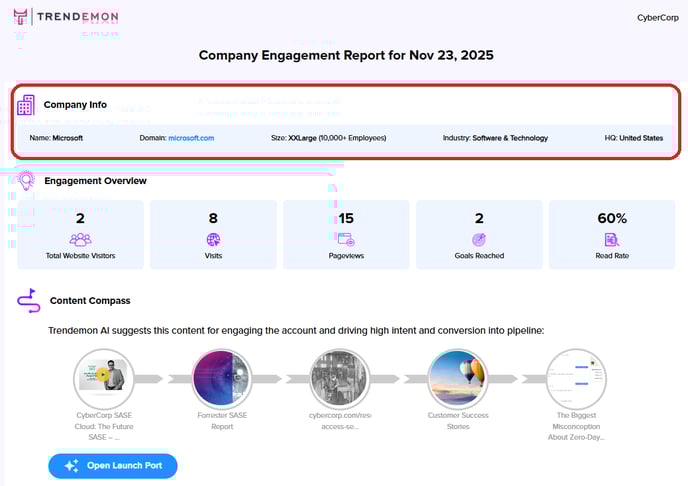The height and width of the screenshot is (486, 688).
Task: Click the Read Rate document icon
Action: click(x=611, y=239)
